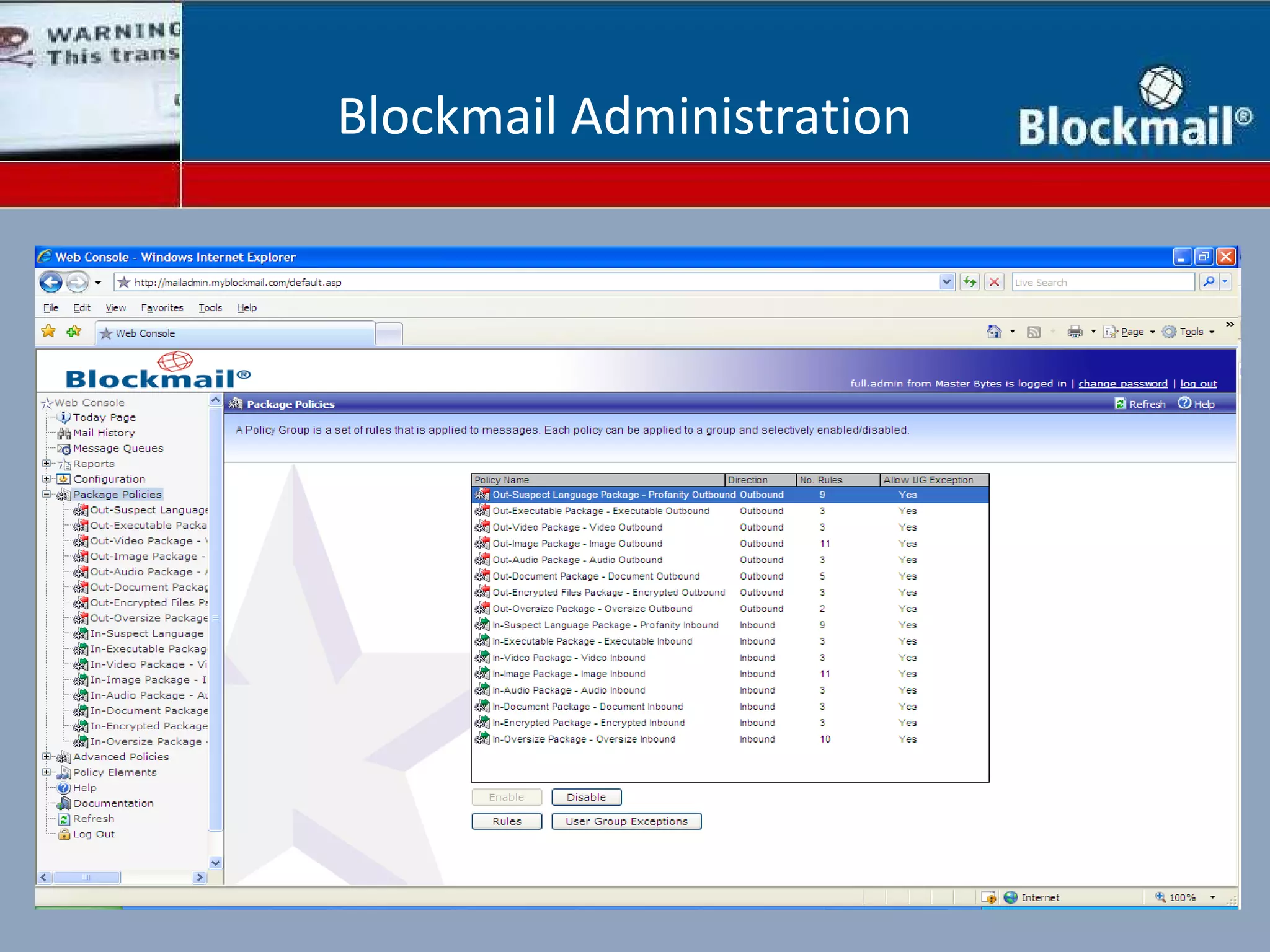Open the Edit menu
Viewport: 1270px width, 952px height.
[82, 307]
